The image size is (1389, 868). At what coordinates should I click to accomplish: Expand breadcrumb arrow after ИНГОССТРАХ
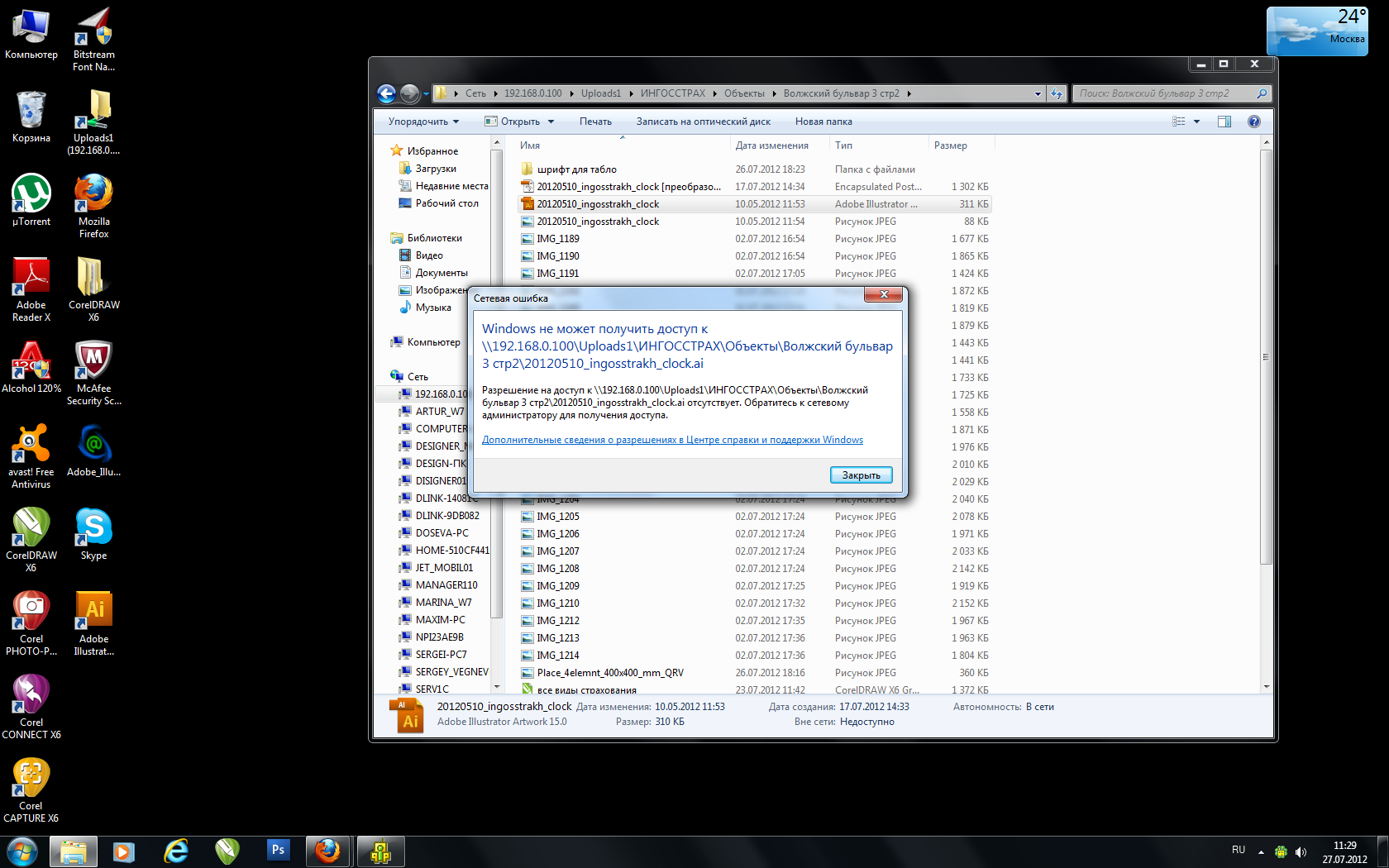(714, 93)
